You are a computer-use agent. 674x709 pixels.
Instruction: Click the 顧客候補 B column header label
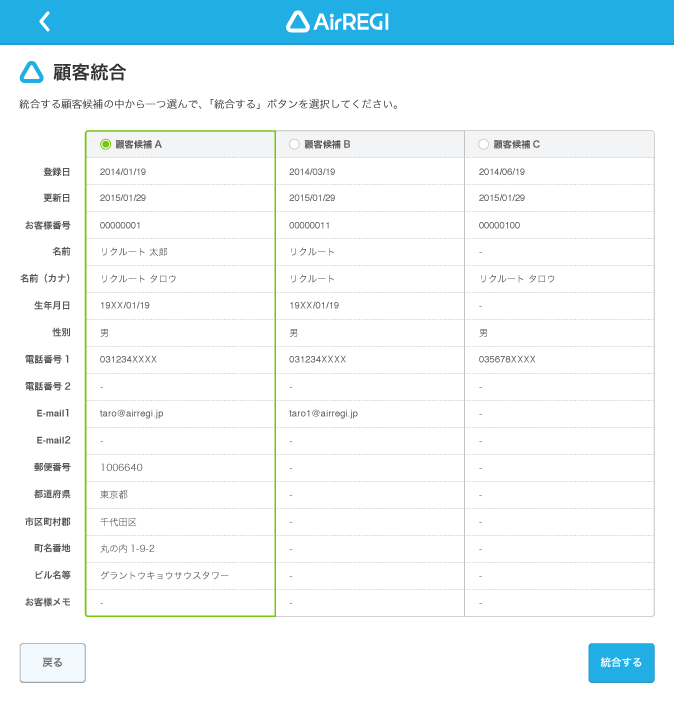point(327,144)
